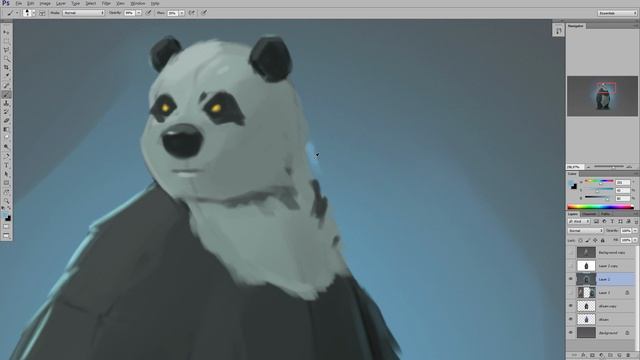Click the Navigator preview thumbnail
Image resolution: width=640 pixels, height=360 pixels.
click(602, 96)
